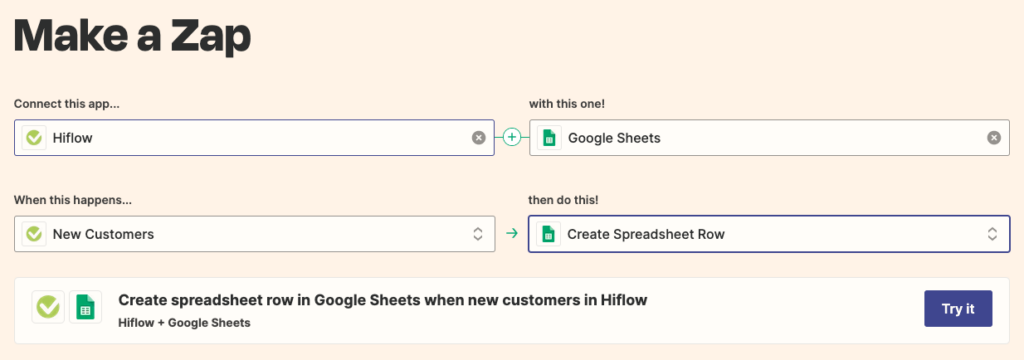1024x360 pixels.
Task: Open the Create Spreadsheet Row action dropdown
Action: [769, 234]
